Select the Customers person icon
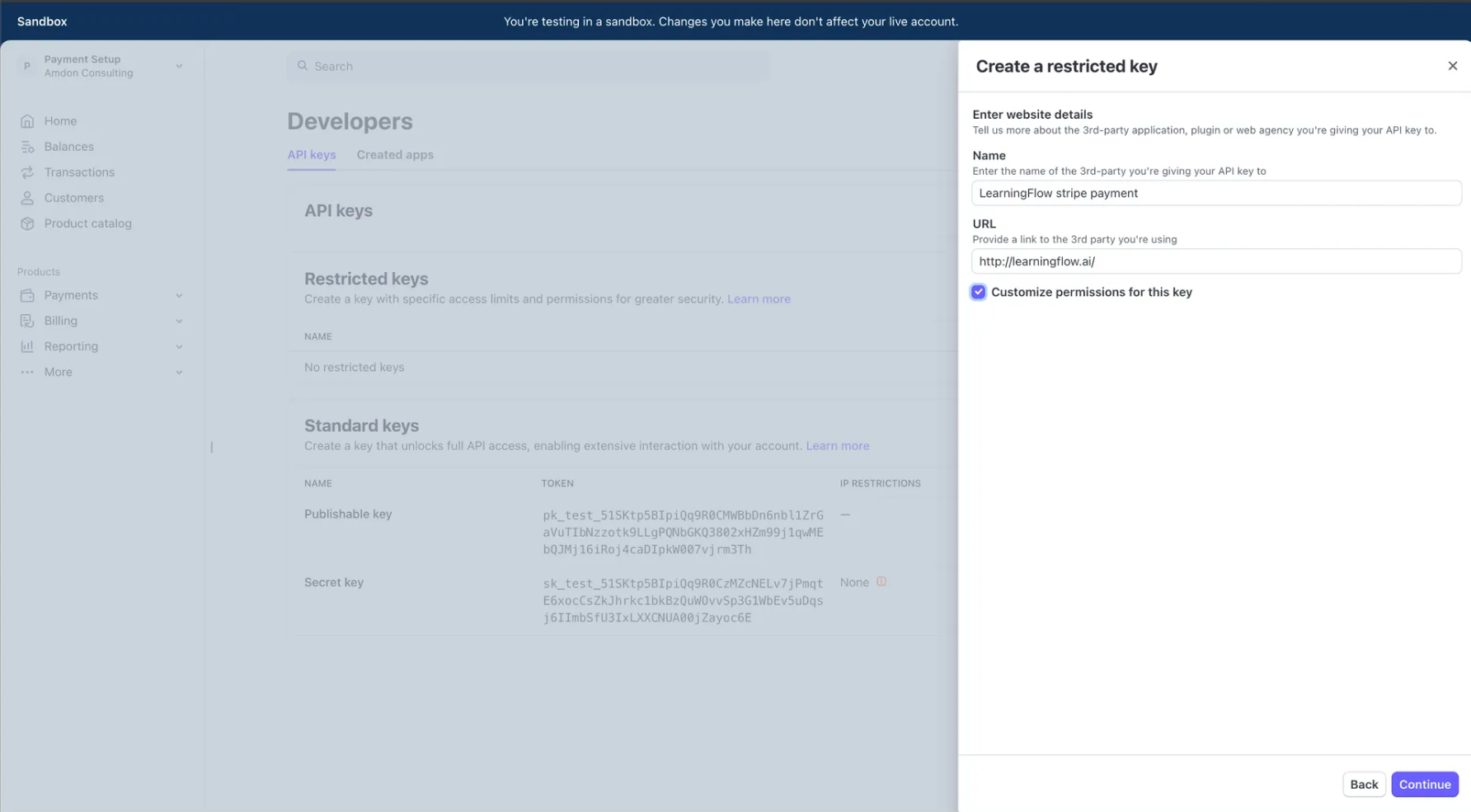 (x=27, y=198)
